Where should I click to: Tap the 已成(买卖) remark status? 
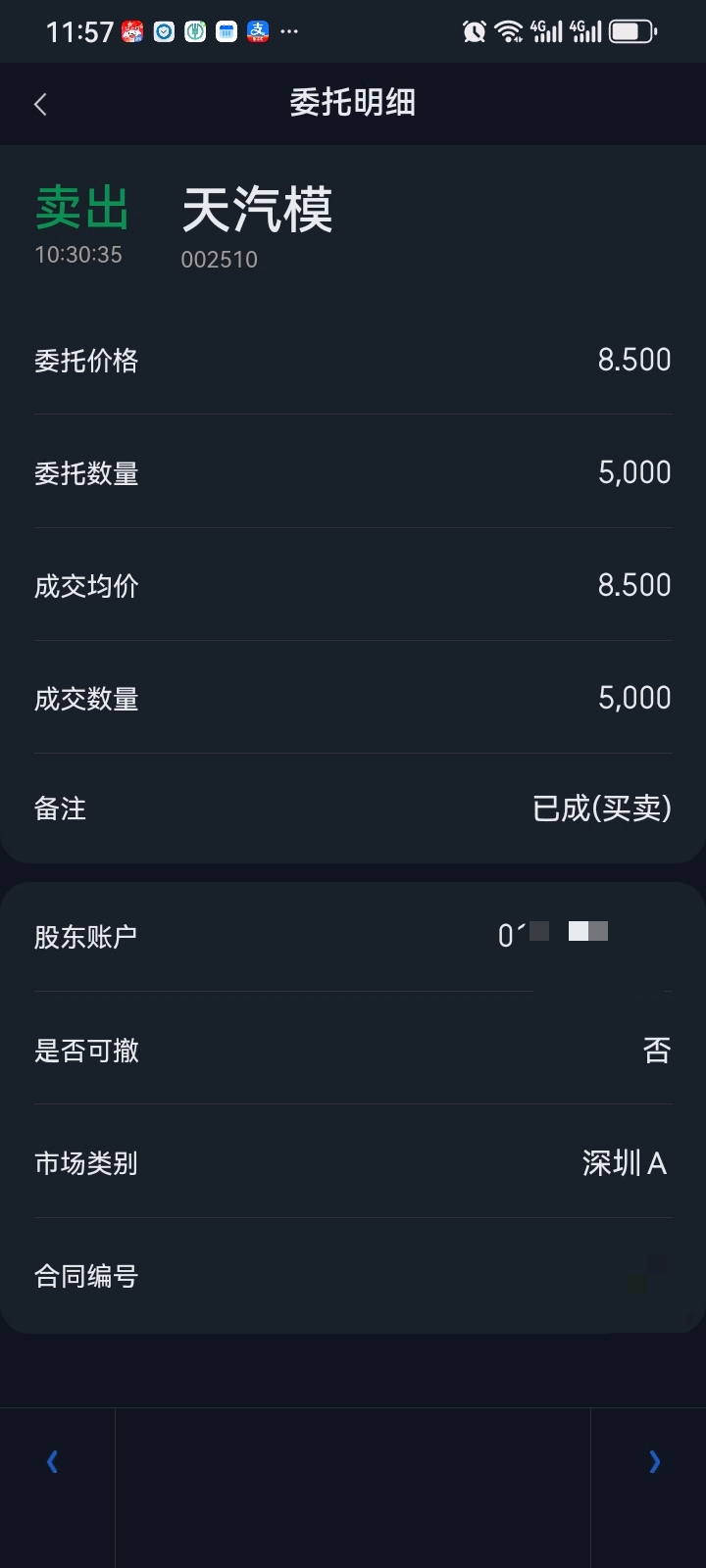(601, 808)
